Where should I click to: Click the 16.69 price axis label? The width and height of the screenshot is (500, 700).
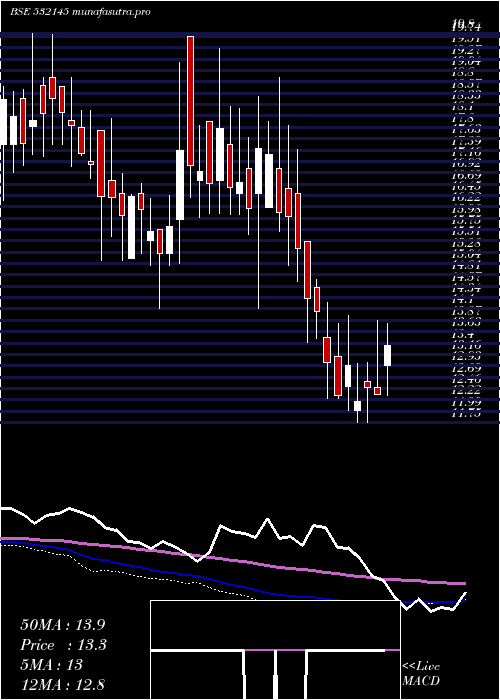466,176
